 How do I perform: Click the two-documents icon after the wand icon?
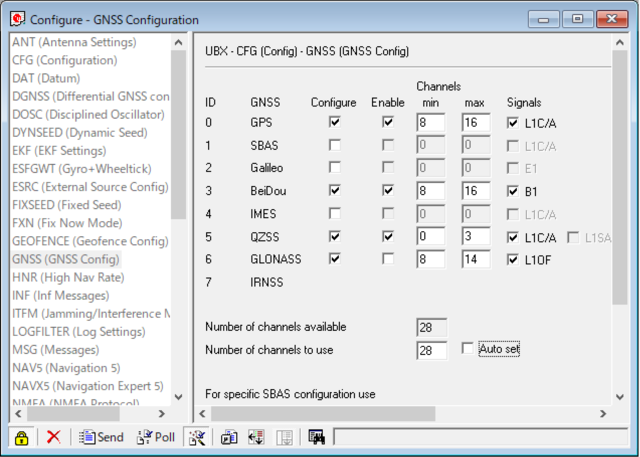[229, 437]
